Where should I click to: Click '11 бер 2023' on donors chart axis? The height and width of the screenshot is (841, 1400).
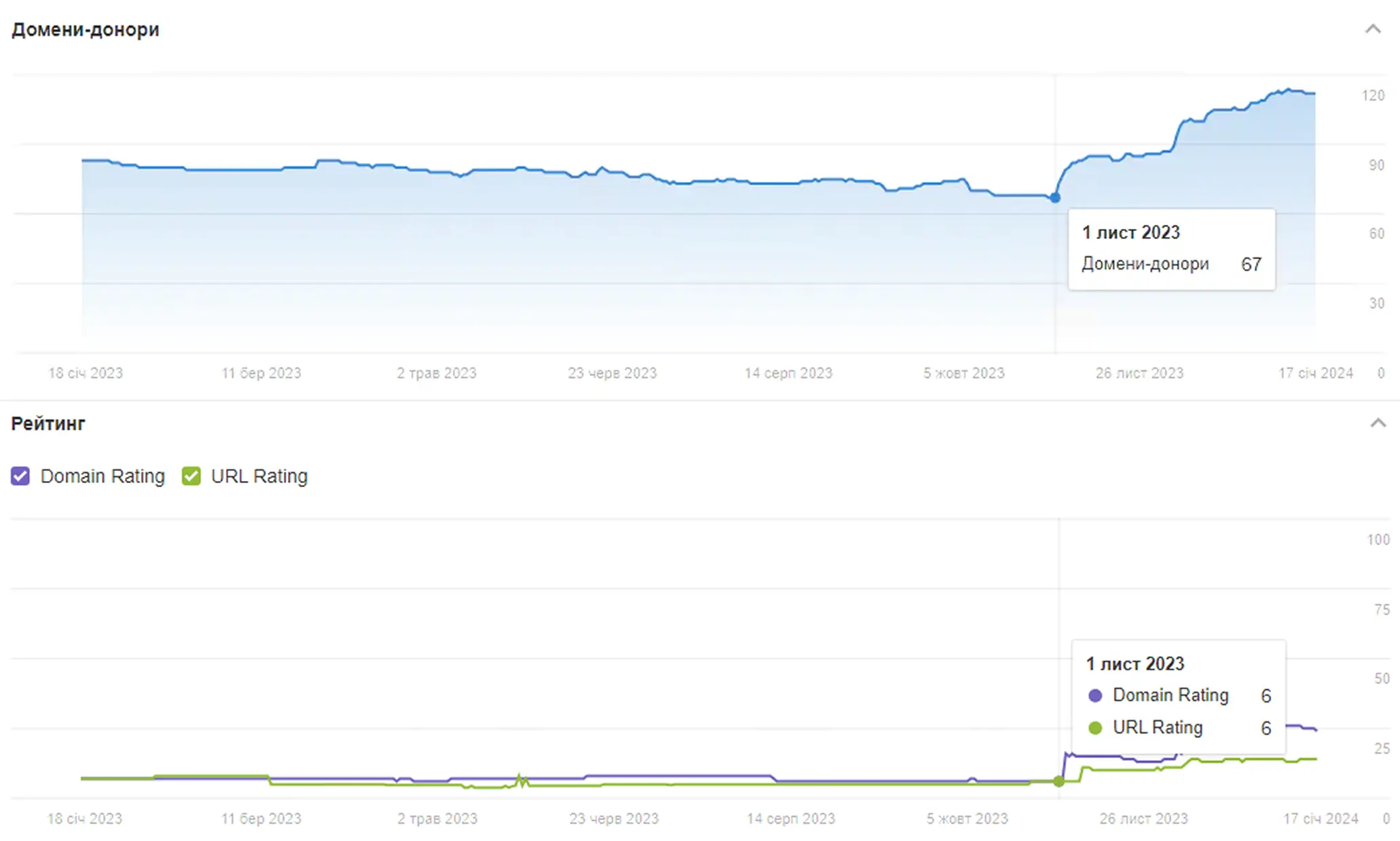pyautogui.click(x=261, y=373)
